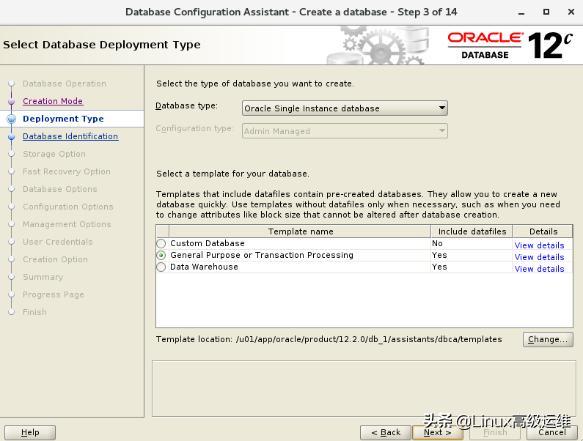This screenshot has width=583, height=441.
Task: Click the 'Yes' datafiles cell for Data Warehouse
Action: tap(471, 267)
